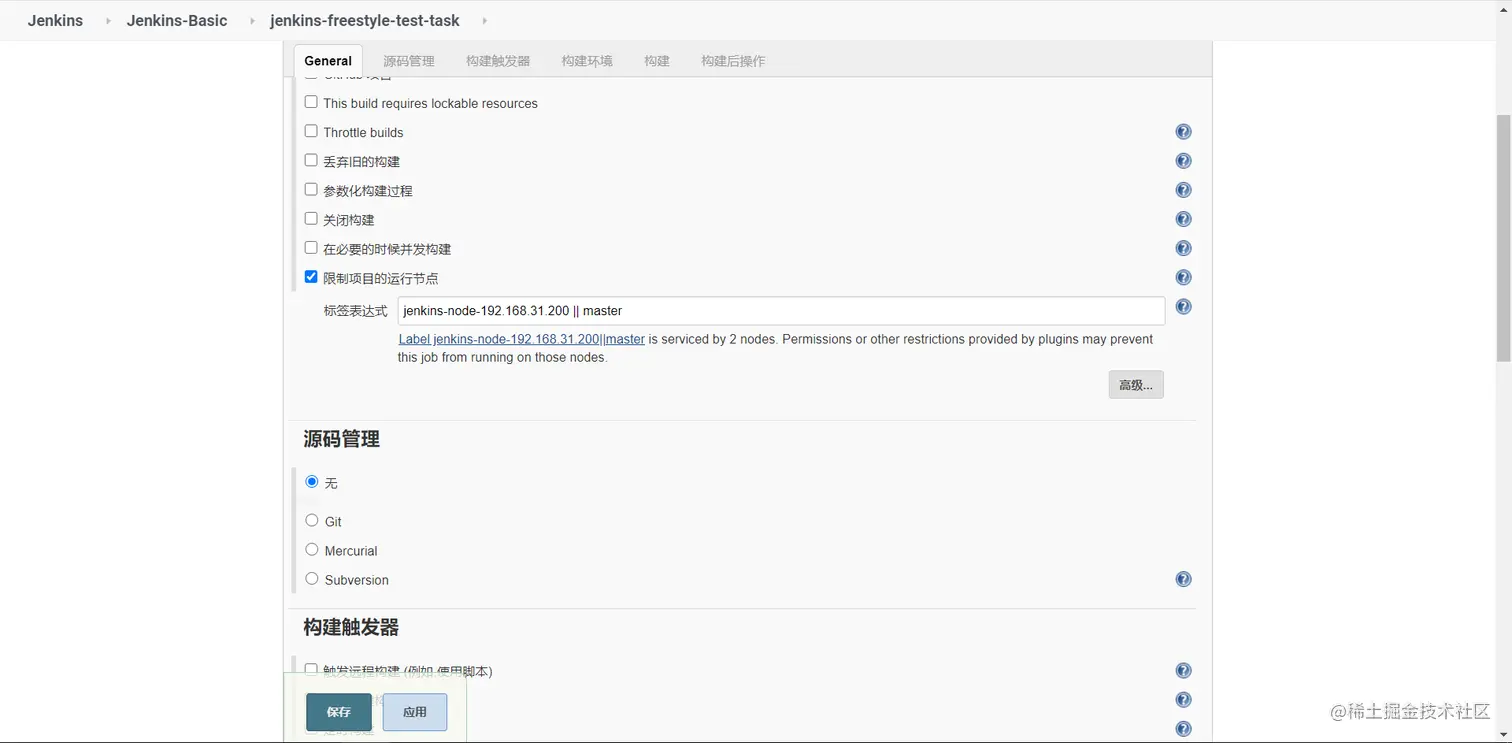Open help for Throttle builds
1512x743 pixels.
[x=1183, y=132]
